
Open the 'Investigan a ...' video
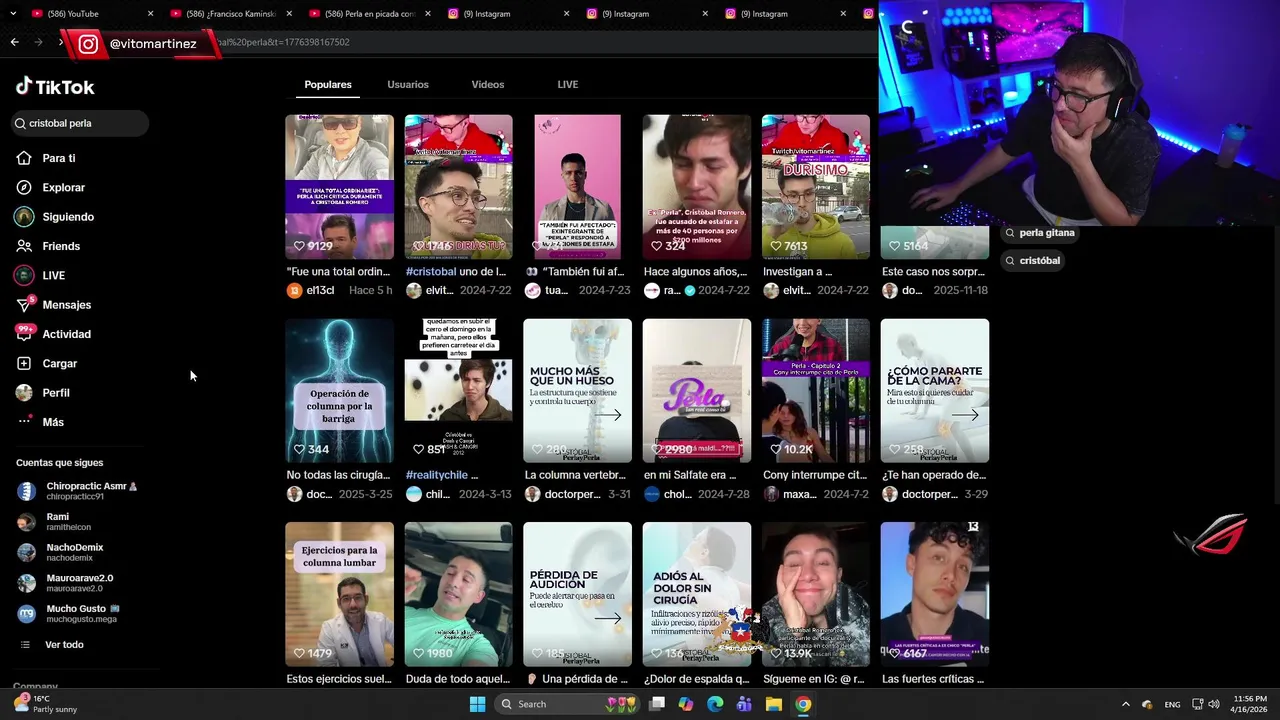(x=815, y=187)
